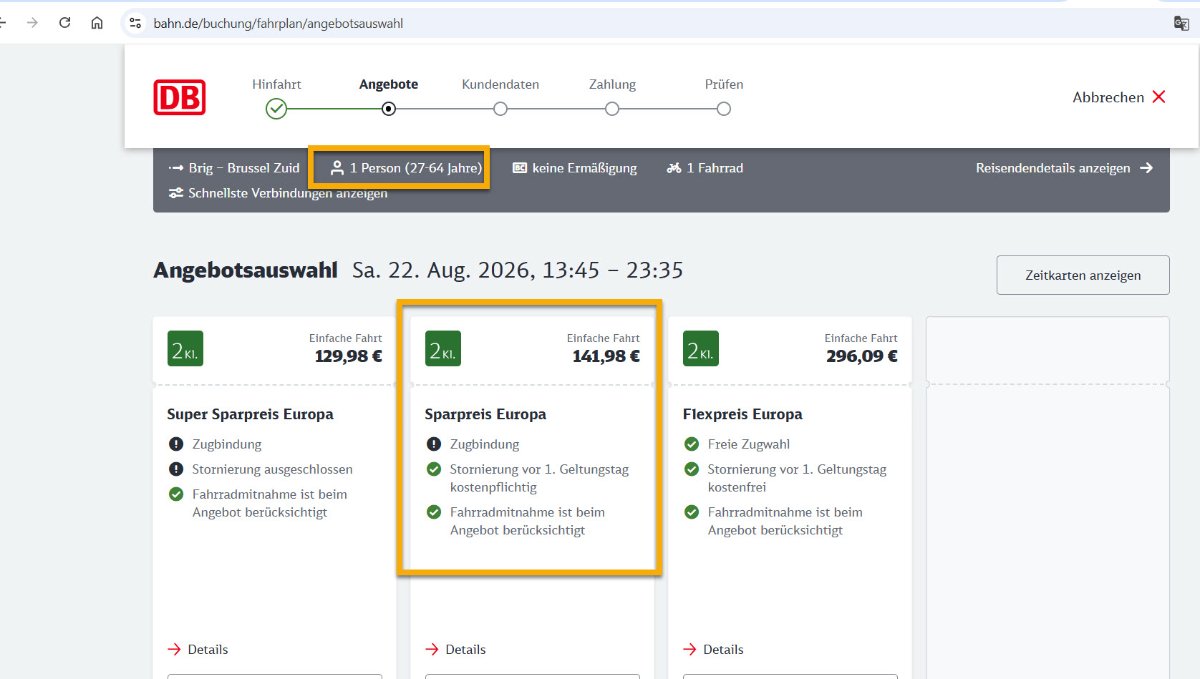This screenshot has height=679, width=1200.
Task: Reload the page with the browser refresh icon
Action: click(65, 23)
